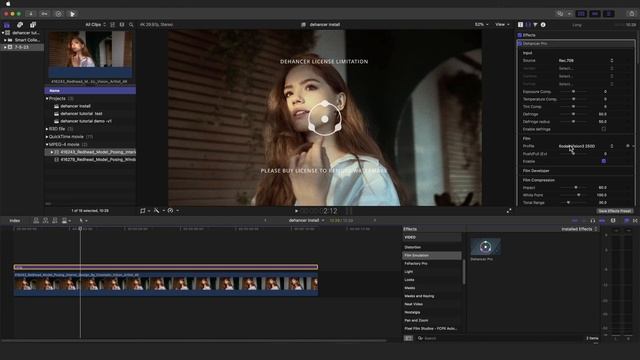Select the Looks effects category
The height and width of the screenshot is (360, 640).
point(432,280)
